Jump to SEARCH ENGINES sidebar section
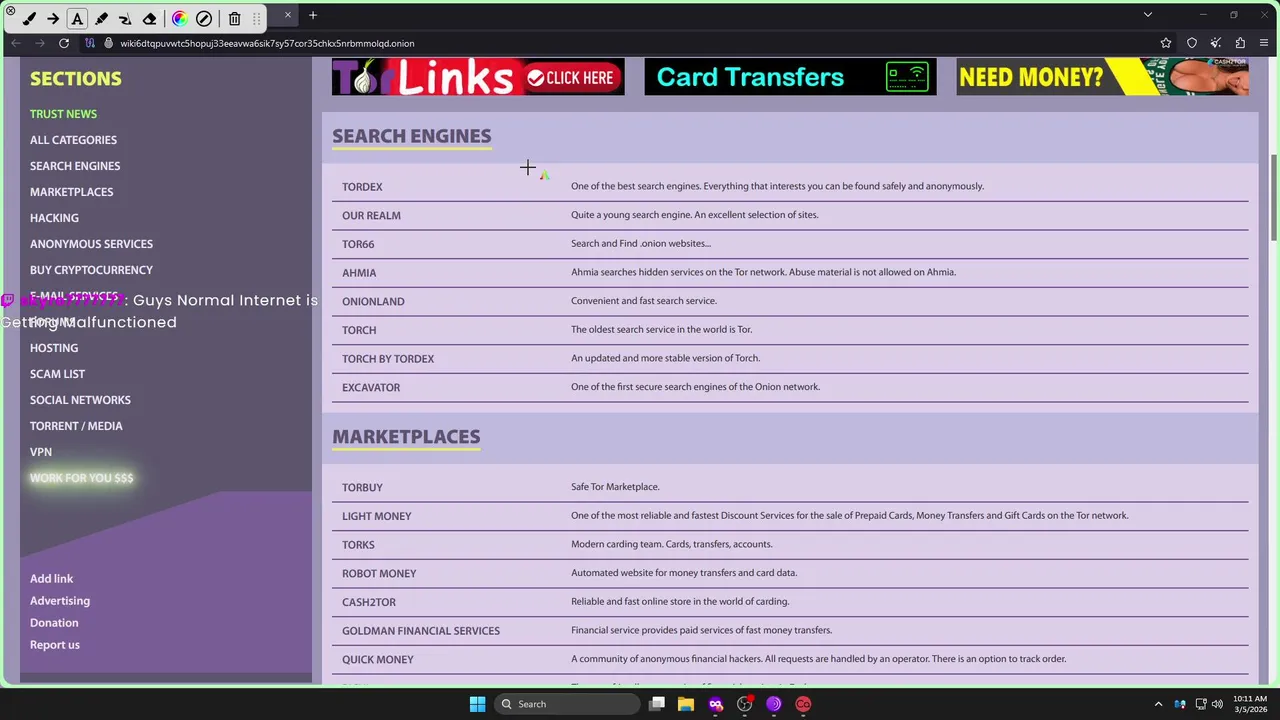This screenshot has width=1280, height=720. pos(75,166)
